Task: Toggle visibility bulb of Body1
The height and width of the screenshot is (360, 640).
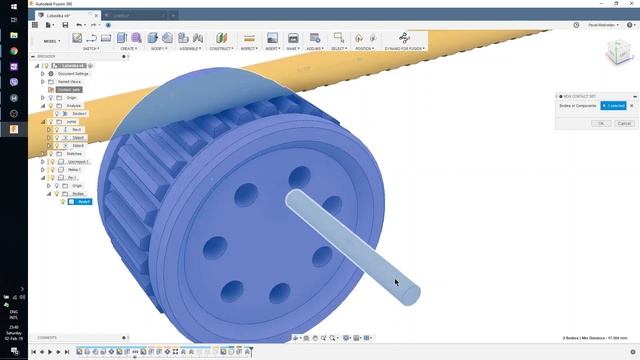Action: (63, 202)
